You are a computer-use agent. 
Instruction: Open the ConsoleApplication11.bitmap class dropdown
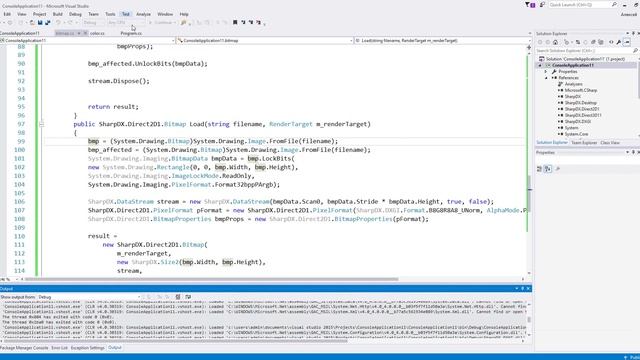pos(265,40)
